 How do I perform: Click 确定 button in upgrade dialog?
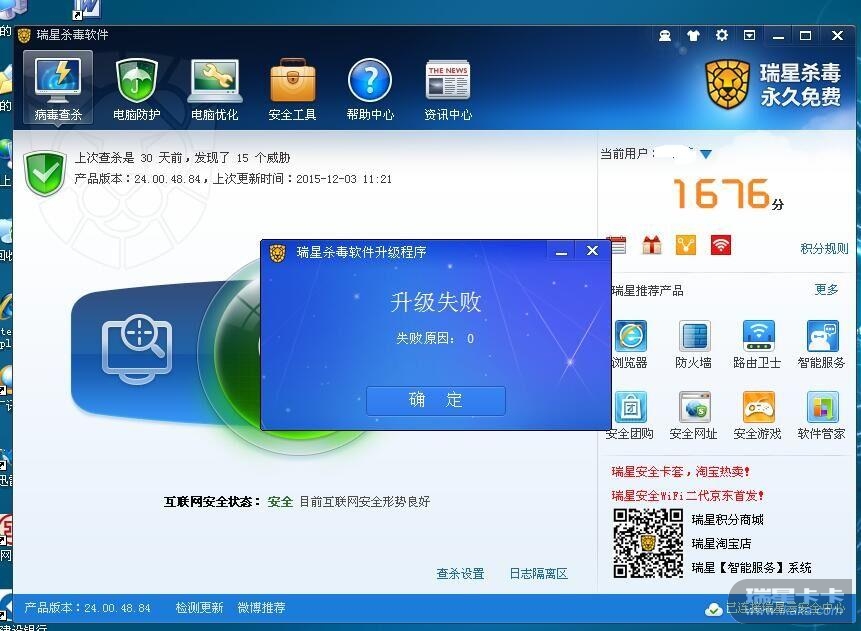click(x=435, y=400)
